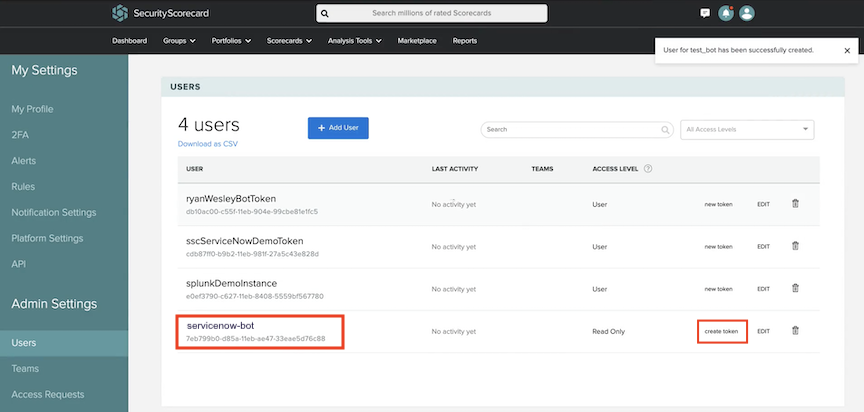This screenshot has height=412, width=864.
Task: Edit the sscServiceNowDemoToken user
Action: (x=763, y=247)
